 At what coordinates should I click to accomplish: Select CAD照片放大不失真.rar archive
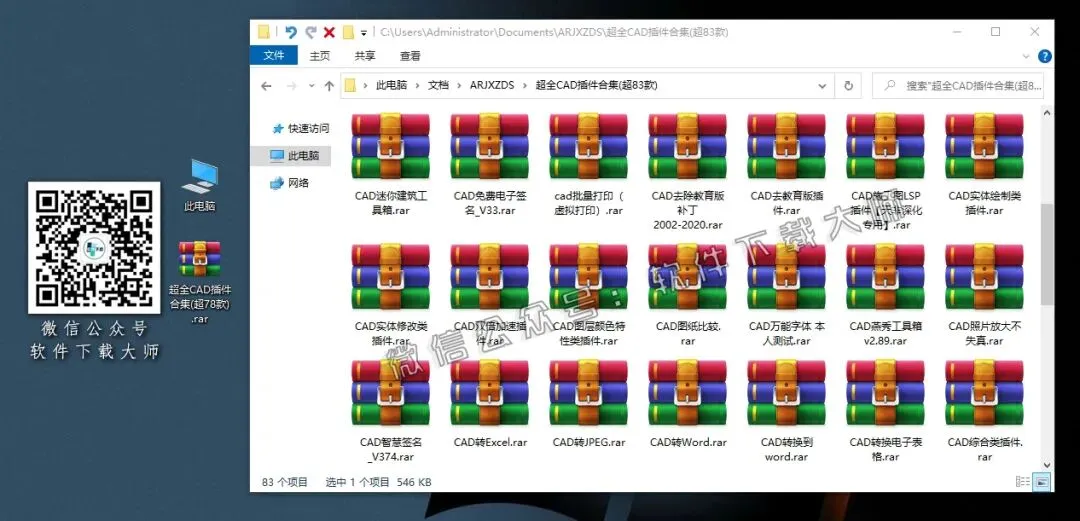[x=984, y=295]
